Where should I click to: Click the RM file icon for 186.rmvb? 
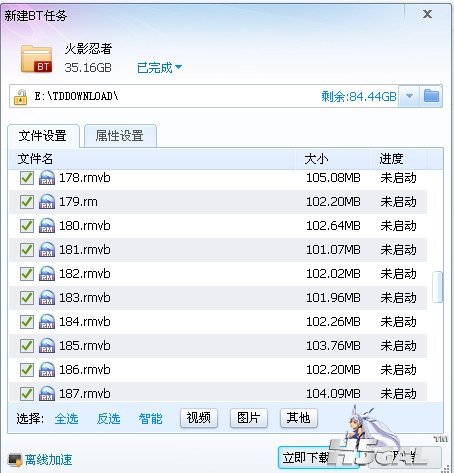(x=47, y=370)
